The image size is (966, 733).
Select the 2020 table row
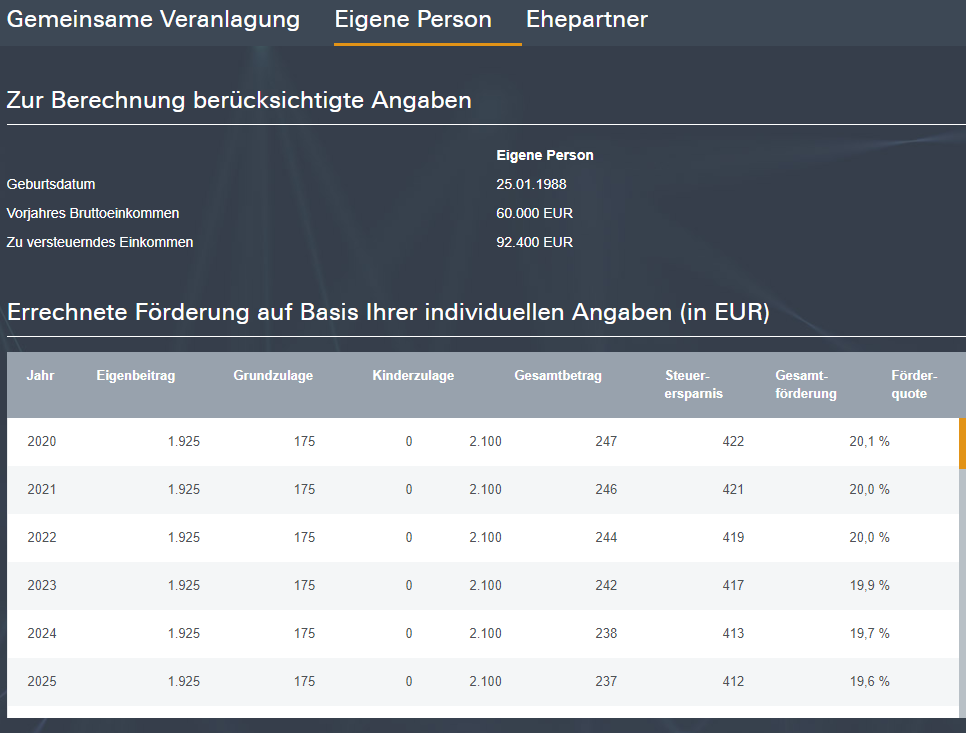(x=480, y=441)
